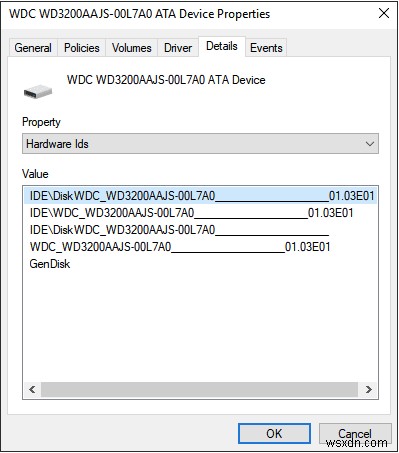Select third IDE\DiskWDC value without revision
Image resolution: width=399 pixels, height=453 pixels.
click(x=179, y=230)
